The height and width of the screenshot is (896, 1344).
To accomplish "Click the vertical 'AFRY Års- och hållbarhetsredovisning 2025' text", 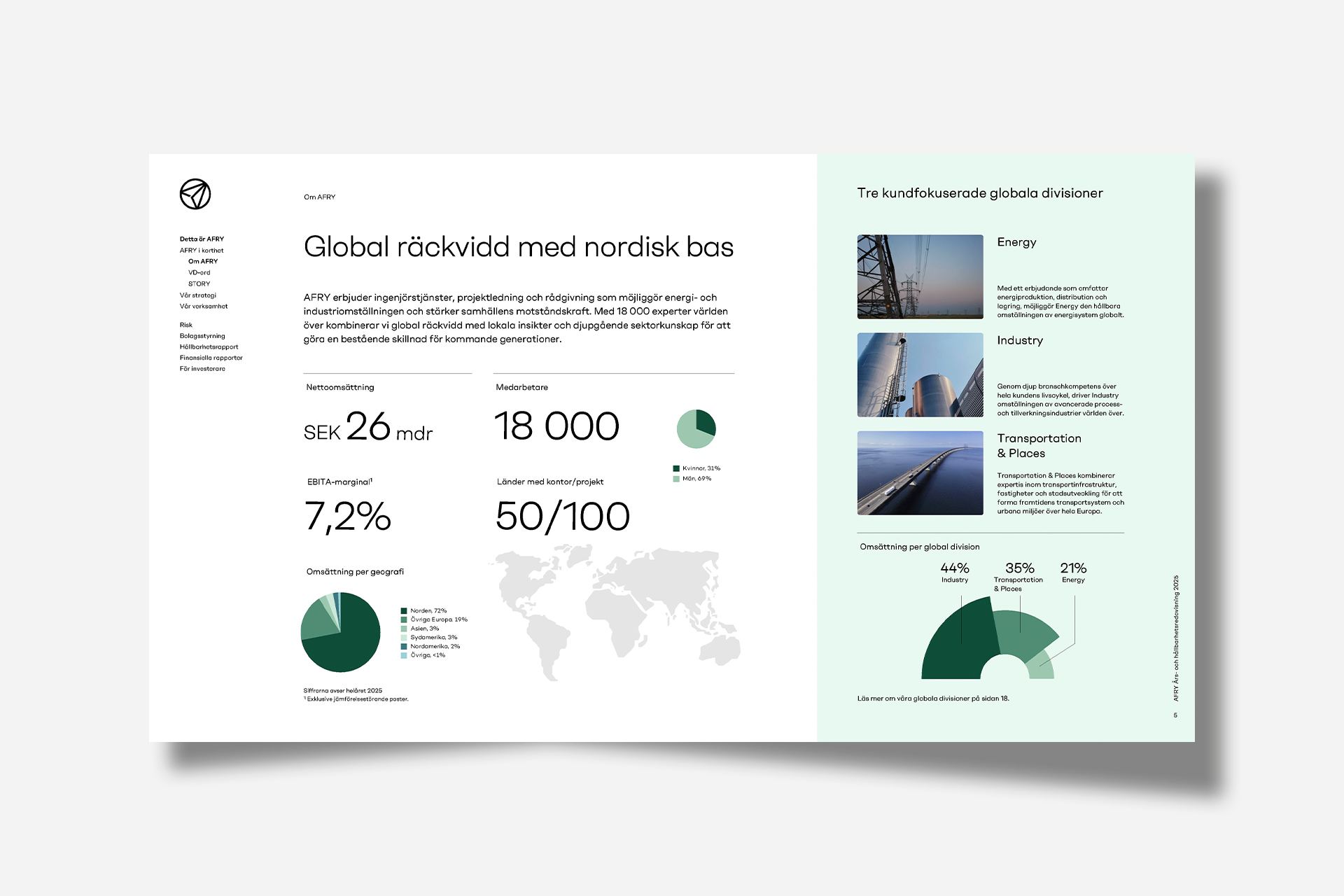I will pyautogui.click(x=1176, y=638).
